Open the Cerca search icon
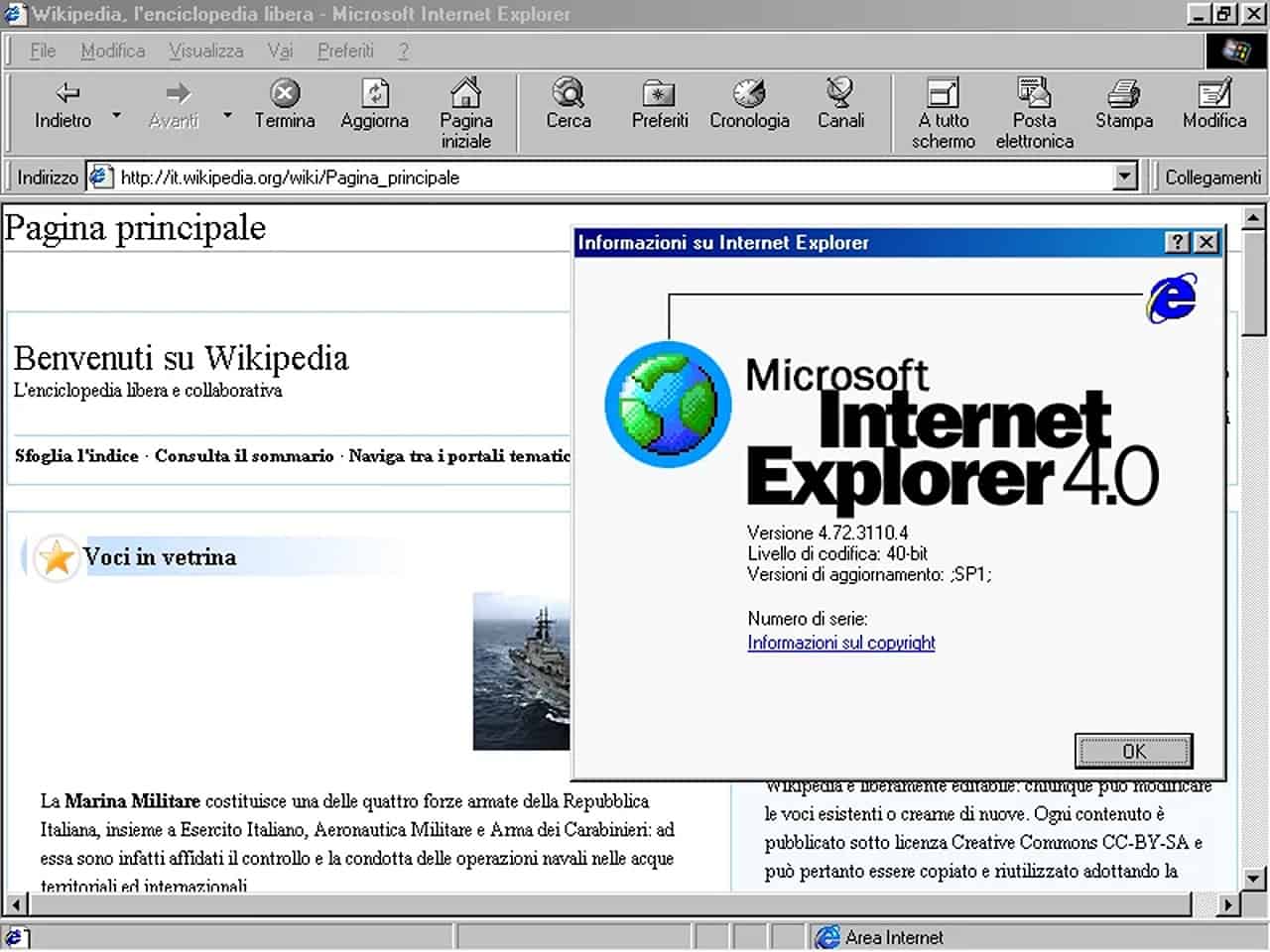This screenshot has width=1270, height=952. (568, 94)
